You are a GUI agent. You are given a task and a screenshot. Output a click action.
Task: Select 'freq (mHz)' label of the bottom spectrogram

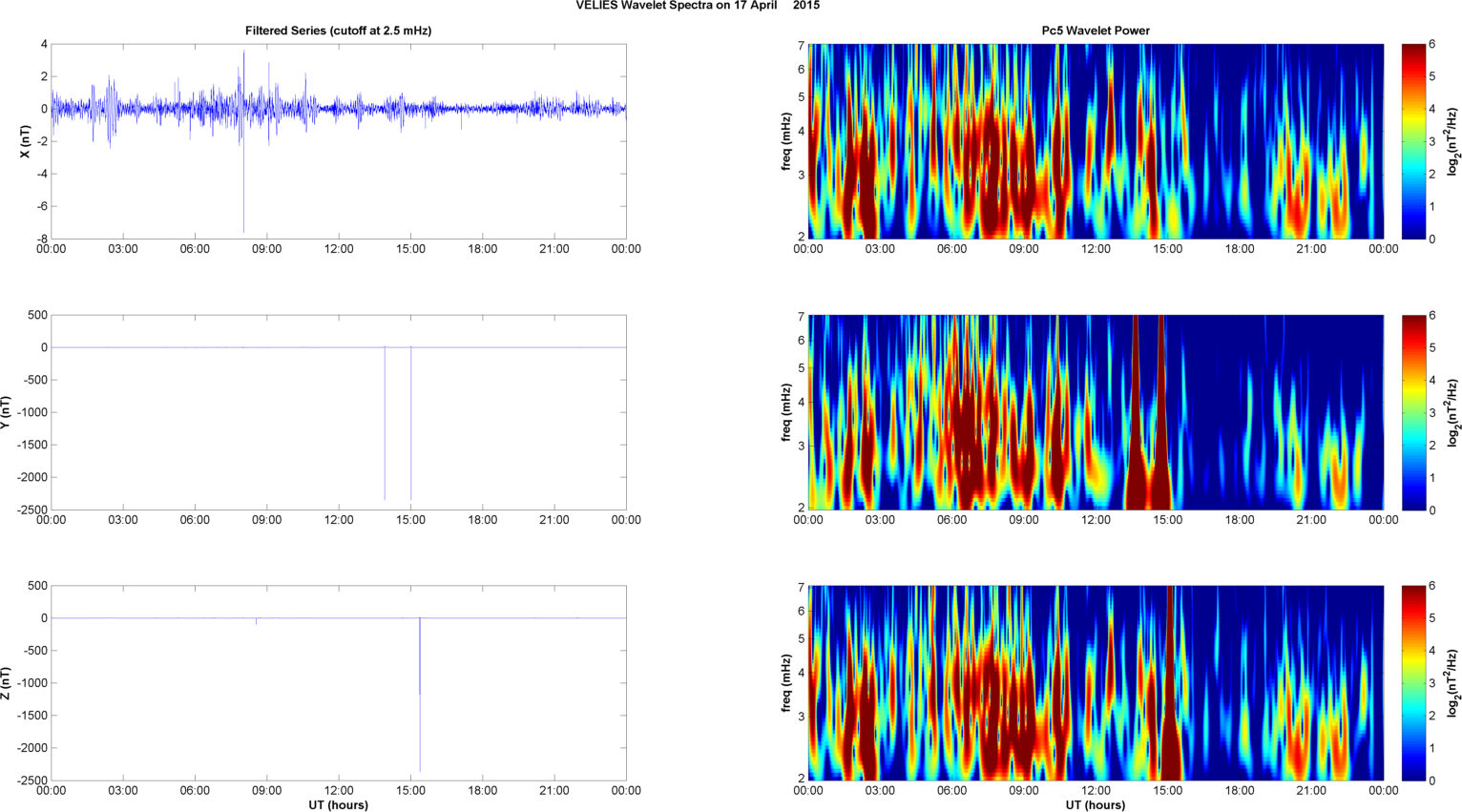786,683
